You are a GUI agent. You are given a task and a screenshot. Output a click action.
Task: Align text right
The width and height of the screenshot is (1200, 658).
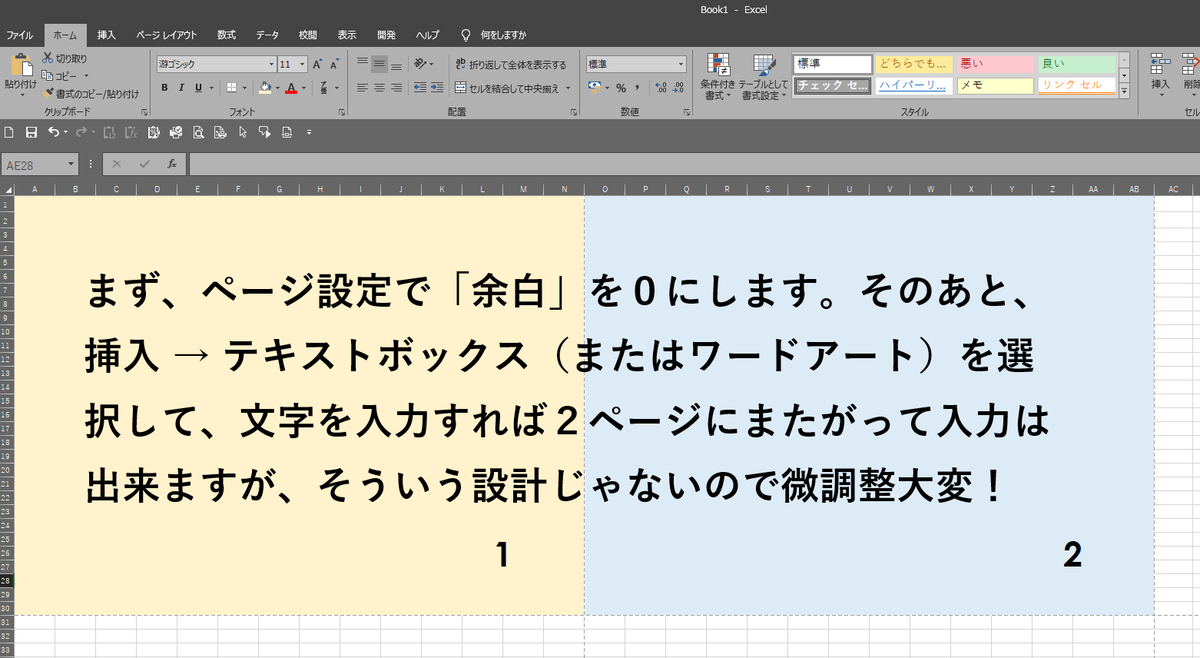(396, 87)
